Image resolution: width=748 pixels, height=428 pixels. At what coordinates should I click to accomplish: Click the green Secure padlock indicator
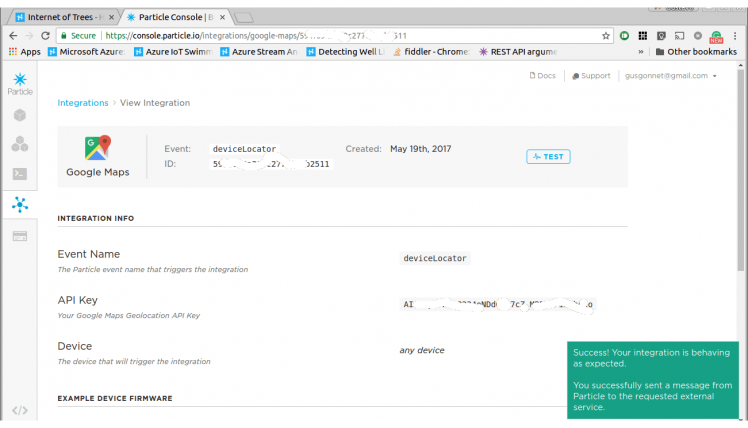tap(78, 36)
